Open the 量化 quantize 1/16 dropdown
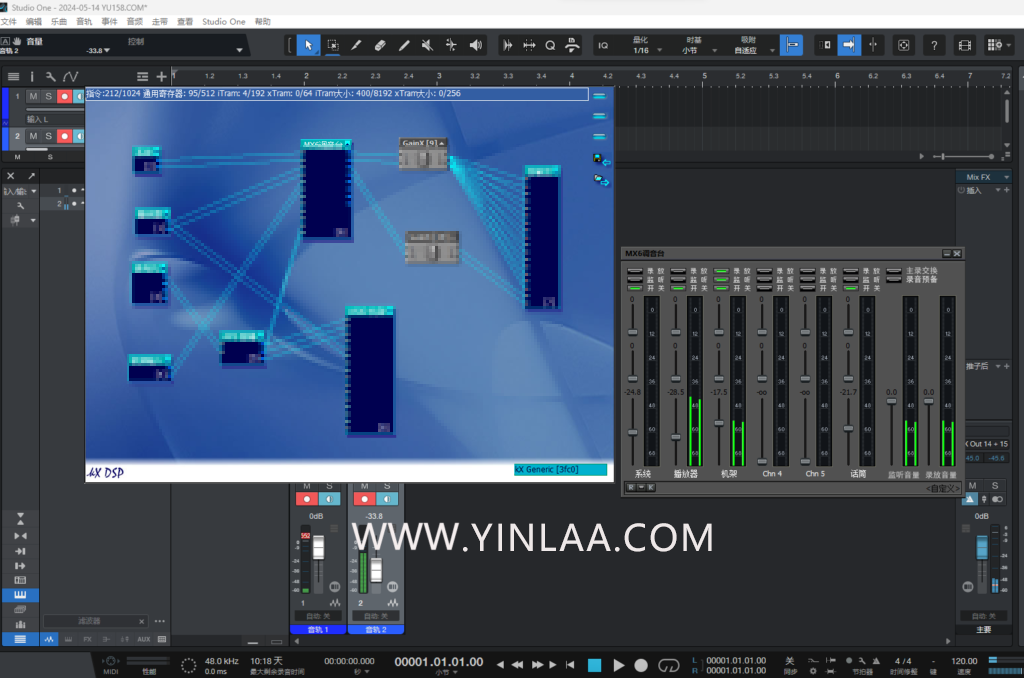The height and width of the screenshot is (678, 1024). point(640,50)
